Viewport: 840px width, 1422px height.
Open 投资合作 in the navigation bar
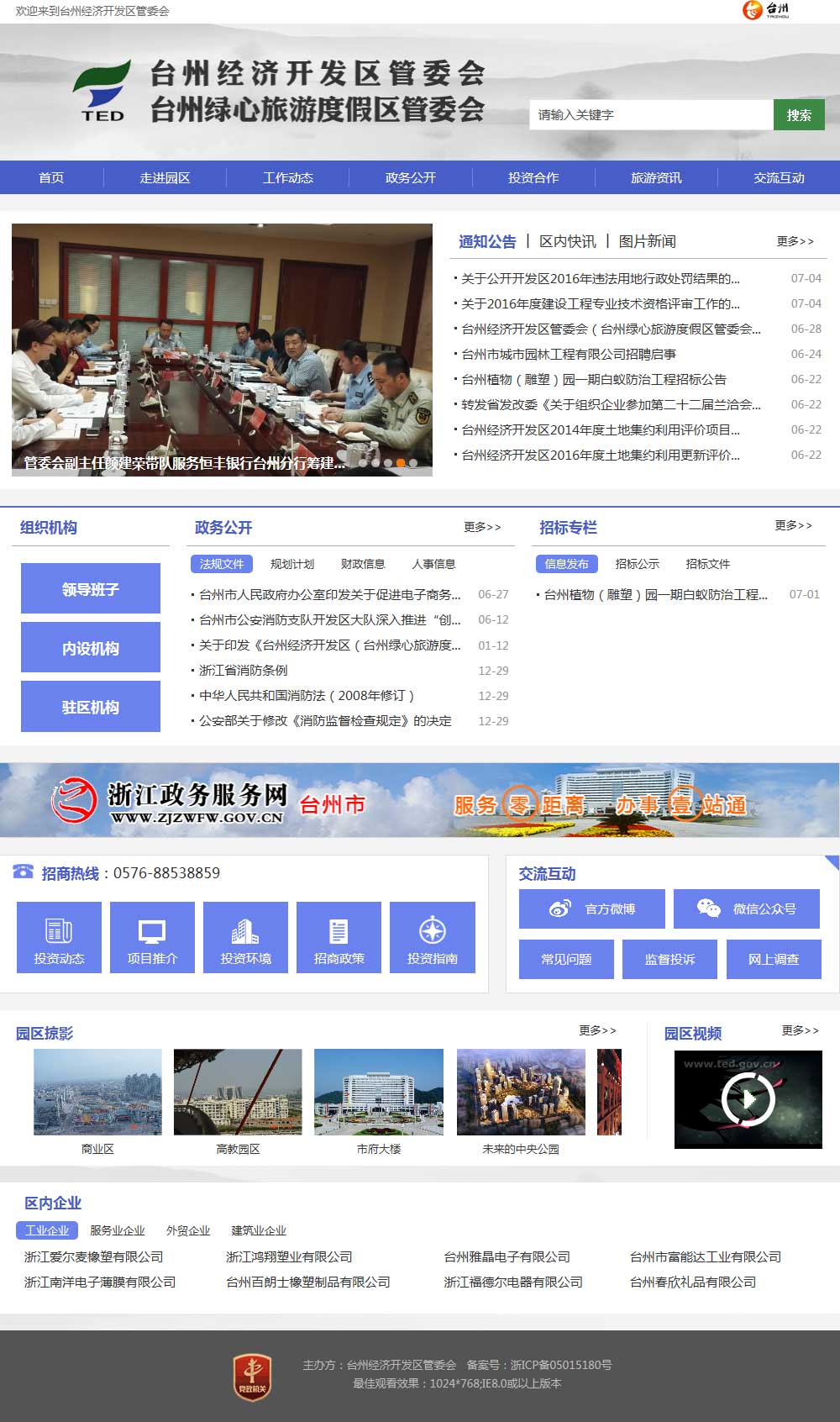pyautogui.click(x=533, y=177)
